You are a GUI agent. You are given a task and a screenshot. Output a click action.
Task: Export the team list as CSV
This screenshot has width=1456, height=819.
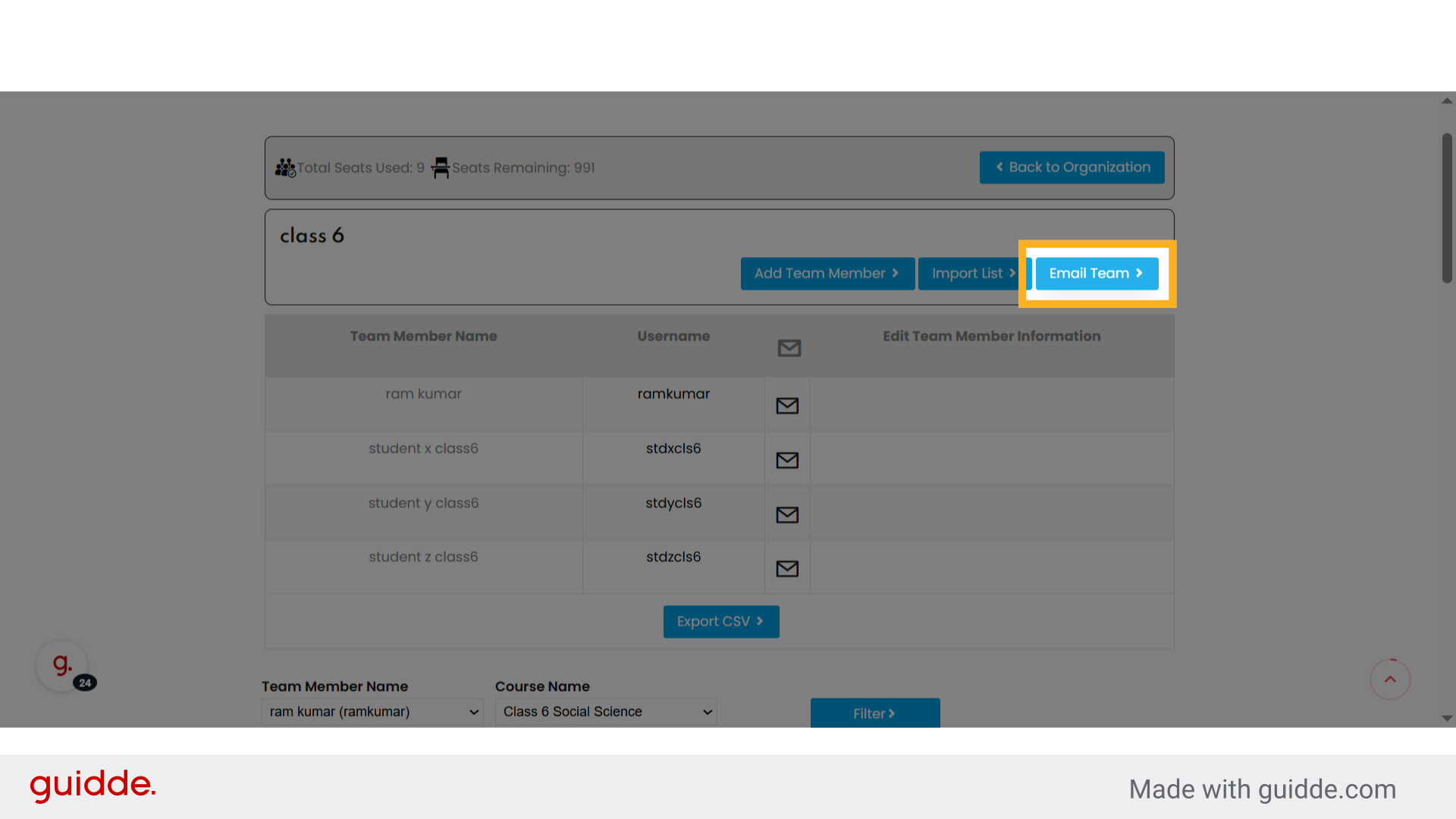click(x=720, y=622)
